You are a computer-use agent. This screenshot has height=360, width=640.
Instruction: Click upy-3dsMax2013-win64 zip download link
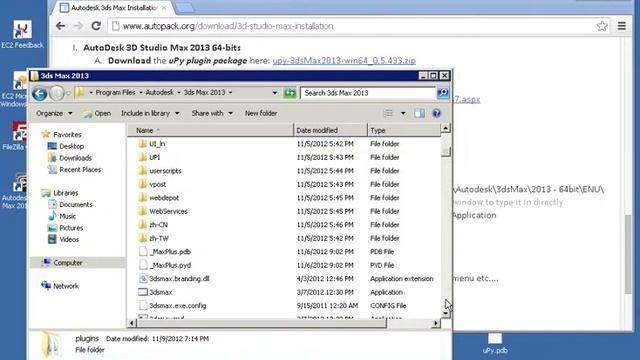[x=344, y=61]
